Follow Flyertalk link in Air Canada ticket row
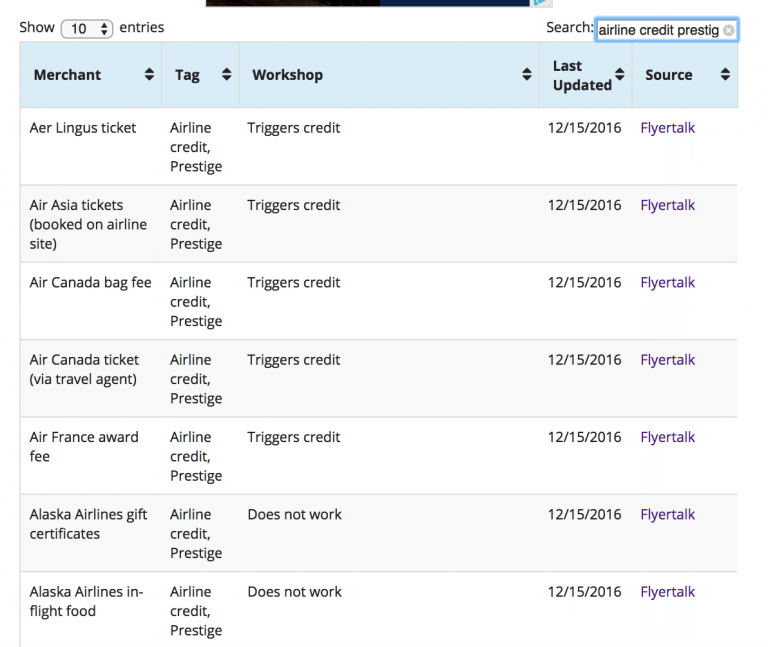The width and height of the screenshot is (768, 647). coord(667,360)
